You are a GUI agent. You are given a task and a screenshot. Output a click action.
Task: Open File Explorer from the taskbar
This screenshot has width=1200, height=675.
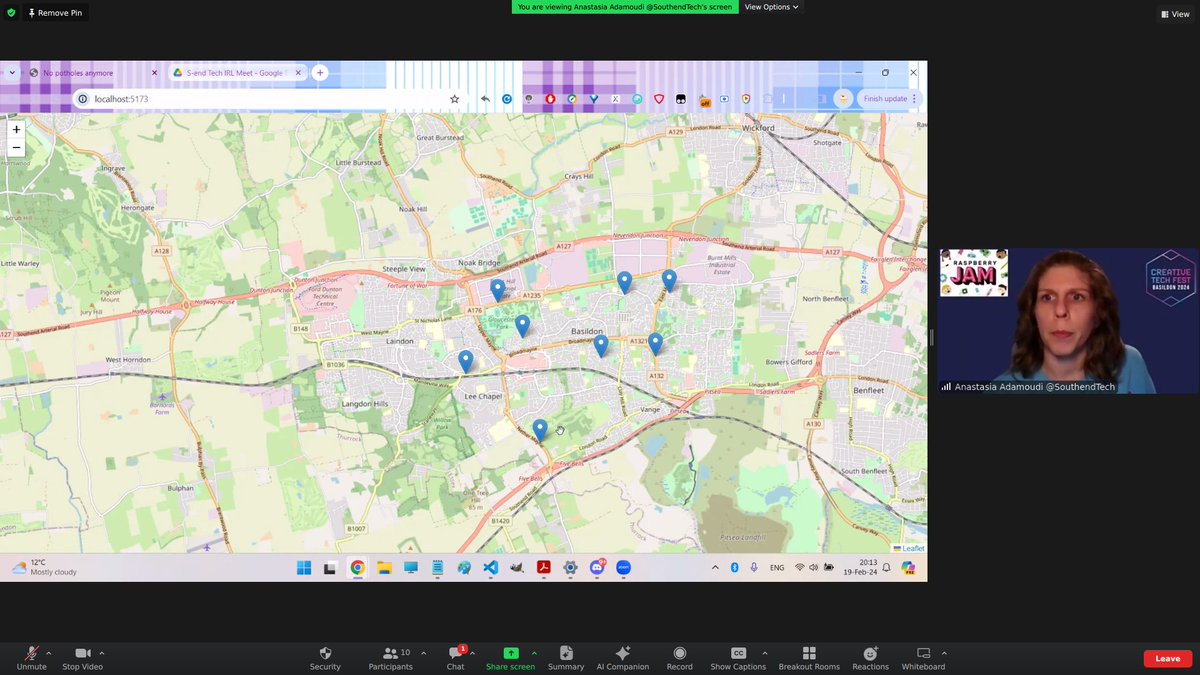384,568
